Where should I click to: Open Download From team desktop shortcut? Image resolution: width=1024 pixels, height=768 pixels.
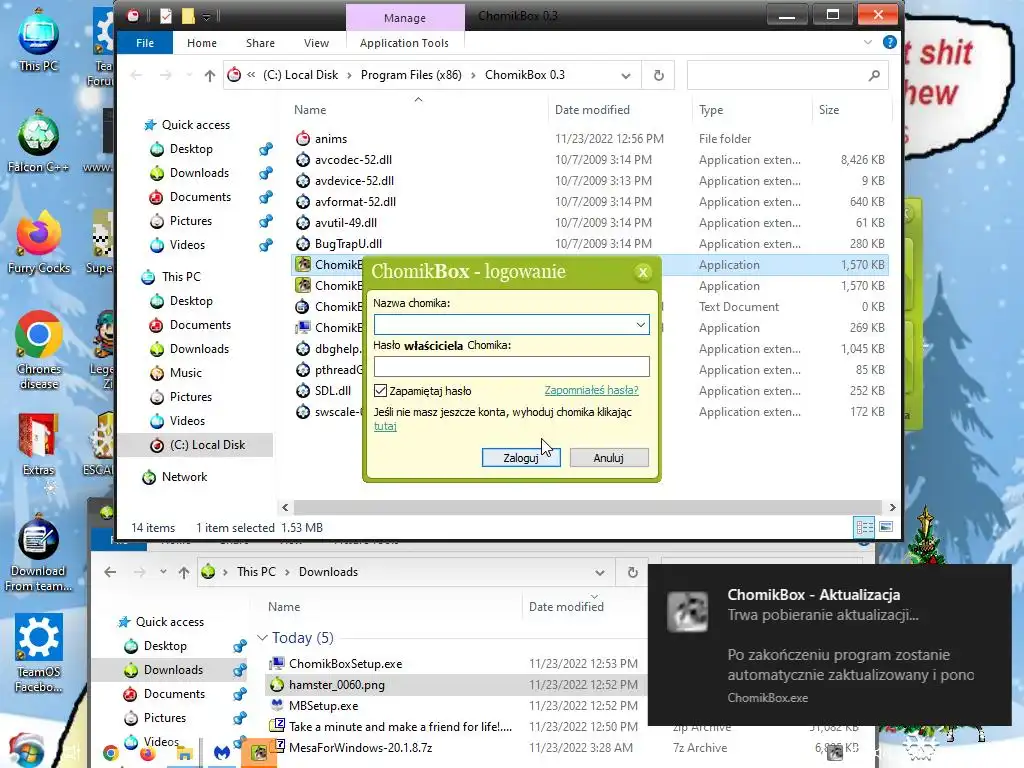[x=39, y=554]
